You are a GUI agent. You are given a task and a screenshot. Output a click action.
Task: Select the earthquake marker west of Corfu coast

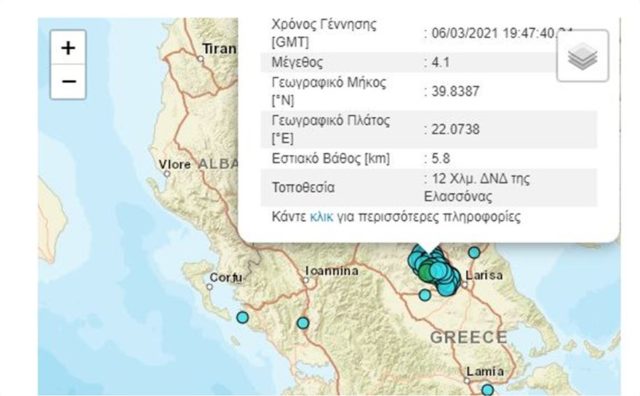(242, 317)
